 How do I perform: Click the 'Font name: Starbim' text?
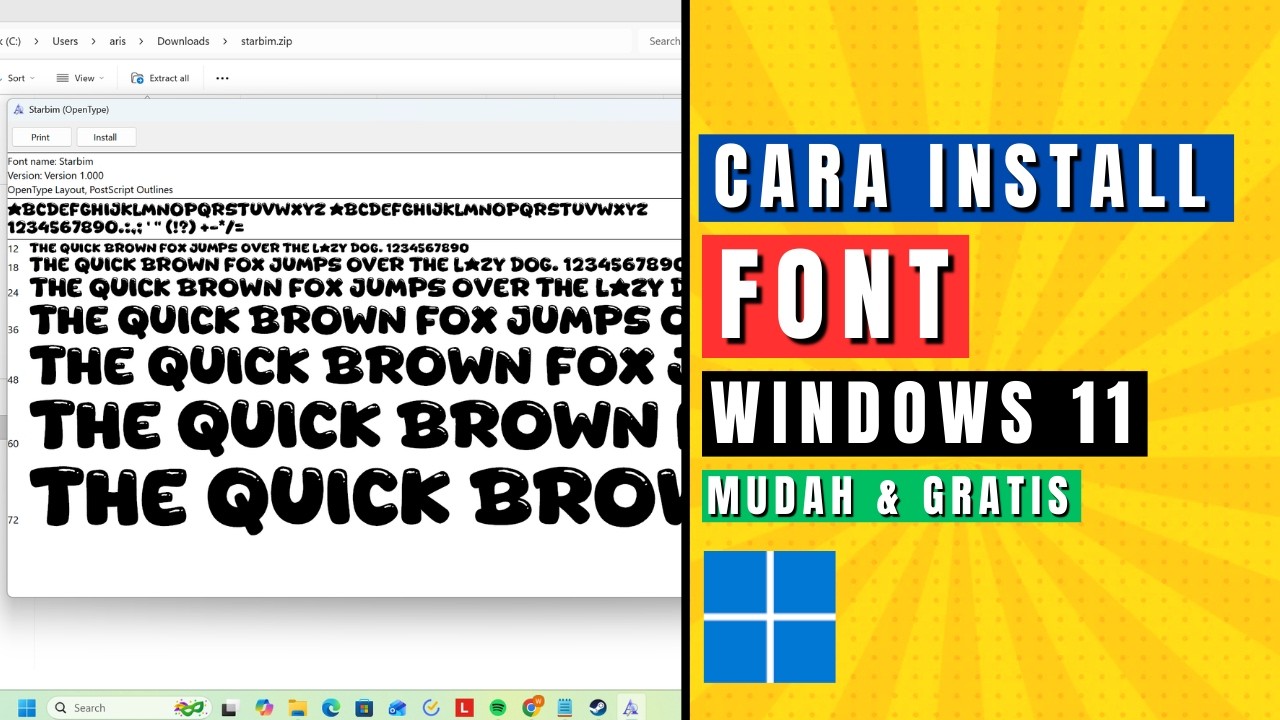point(51,161)
